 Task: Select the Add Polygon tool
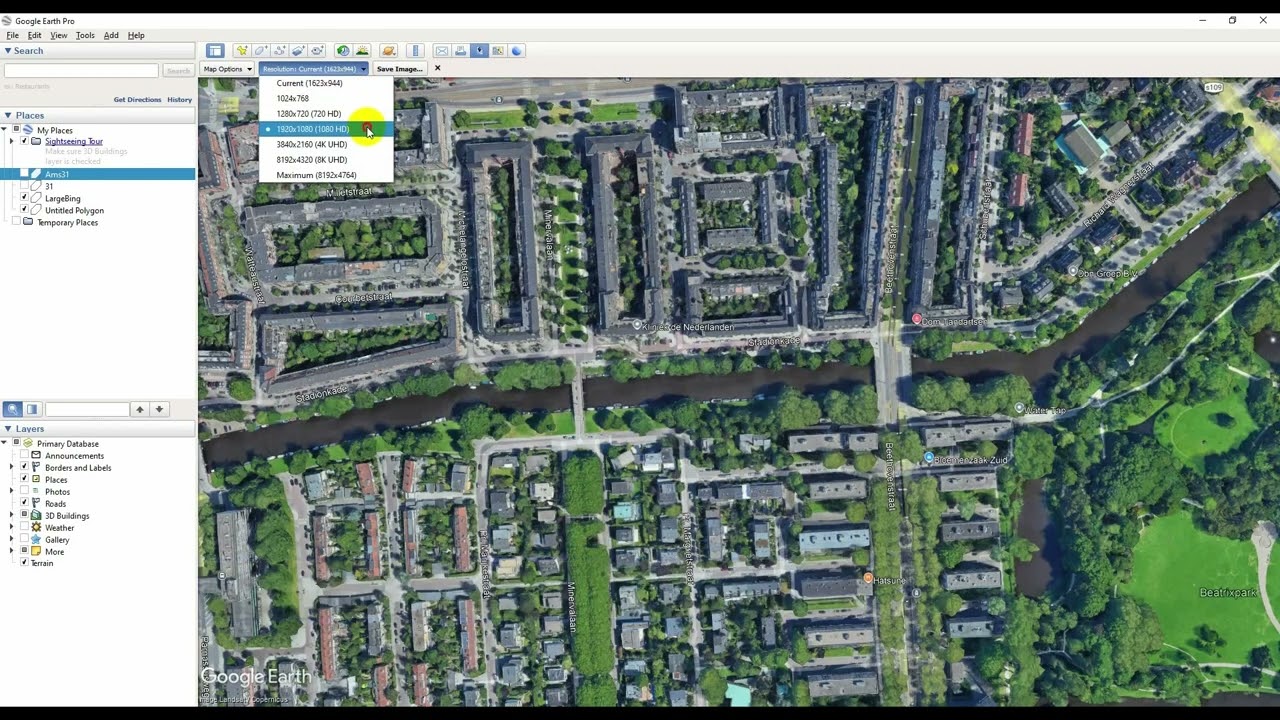(261, 51)
